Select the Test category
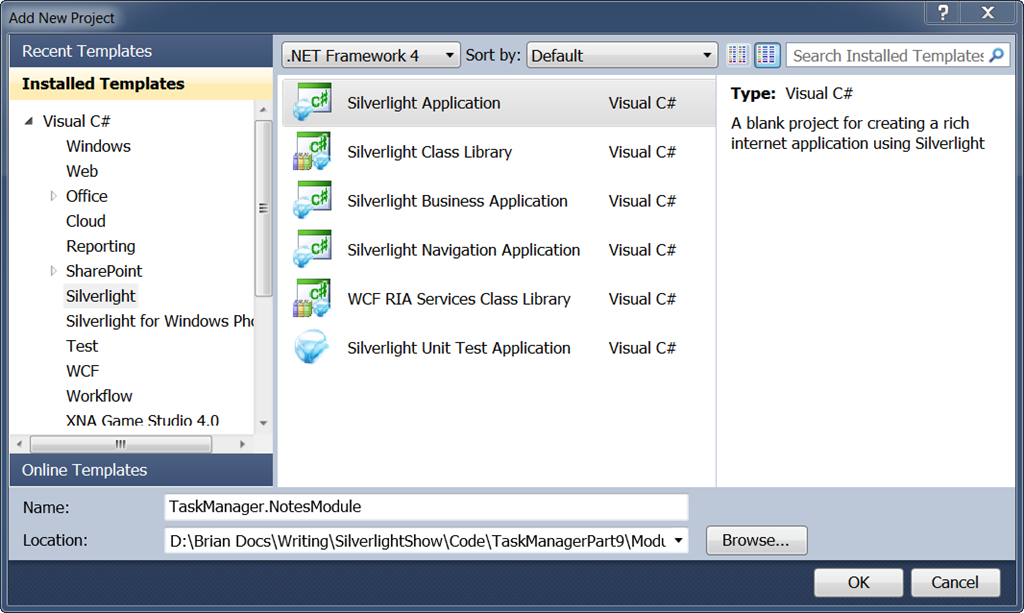The height and width of the screenshot is (613, 1024). 82,346
